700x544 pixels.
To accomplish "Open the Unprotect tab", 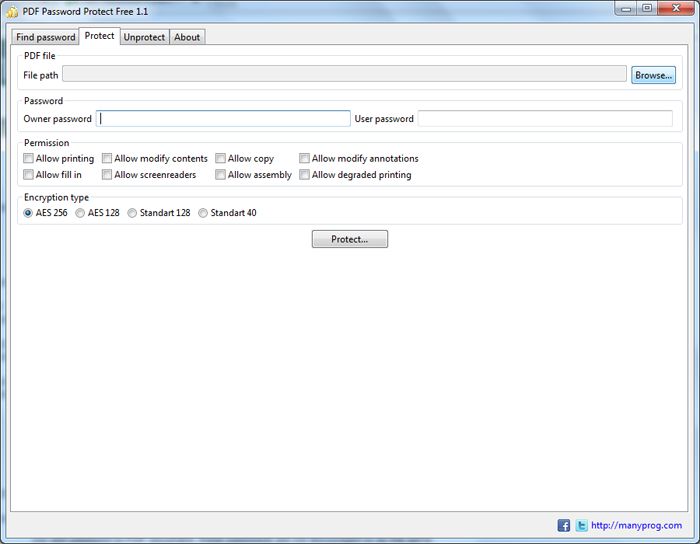I will click(144, 37).
